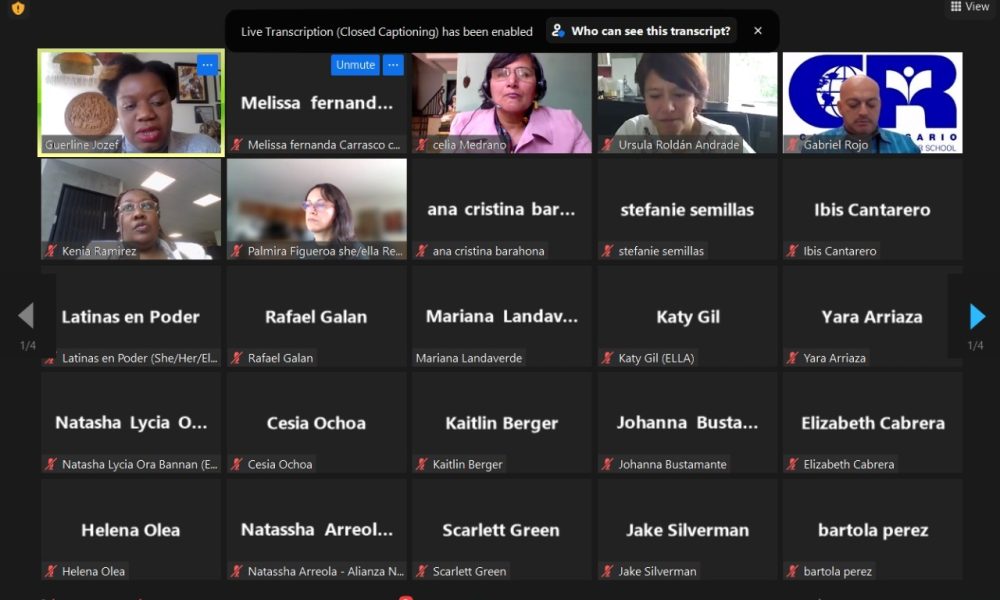Click "Who can see this transcript?" button
1000x600 pixels.
(x=641, y=31)
